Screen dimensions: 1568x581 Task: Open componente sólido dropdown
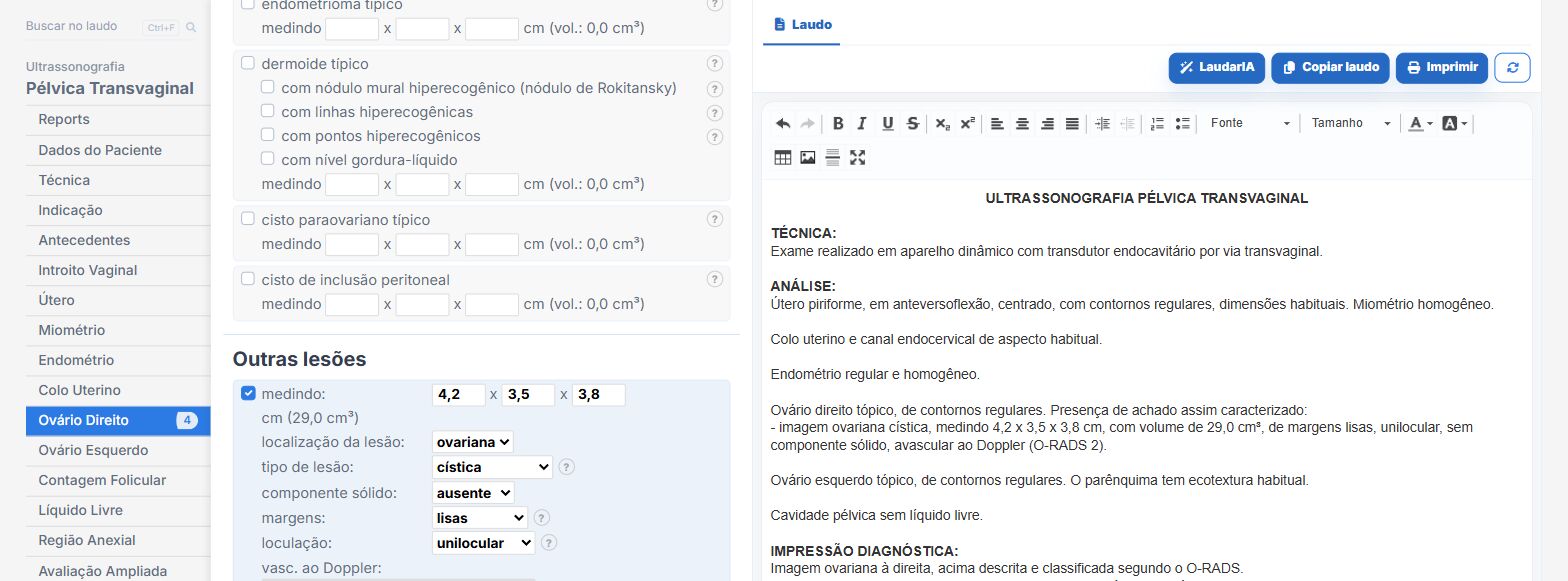click(x=474, y=493)
